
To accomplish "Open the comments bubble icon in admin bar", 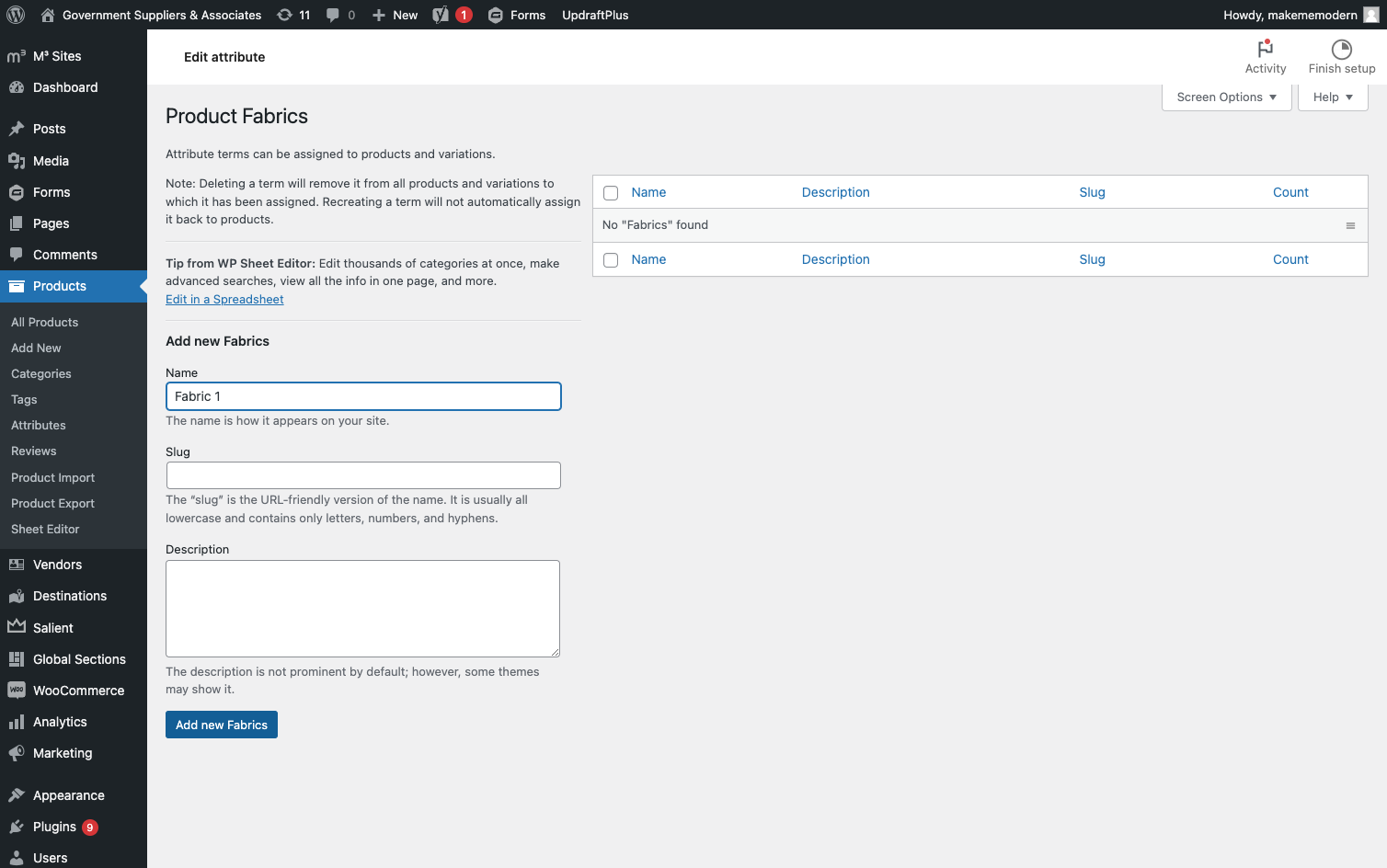I will click(333, 15).
